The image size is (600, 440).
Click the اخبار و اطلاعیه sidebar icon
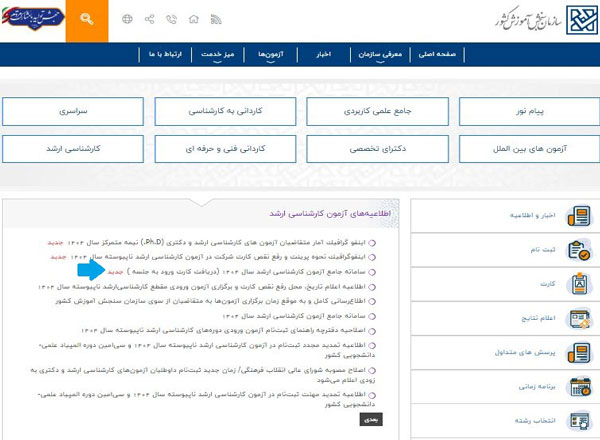[579, 216]
